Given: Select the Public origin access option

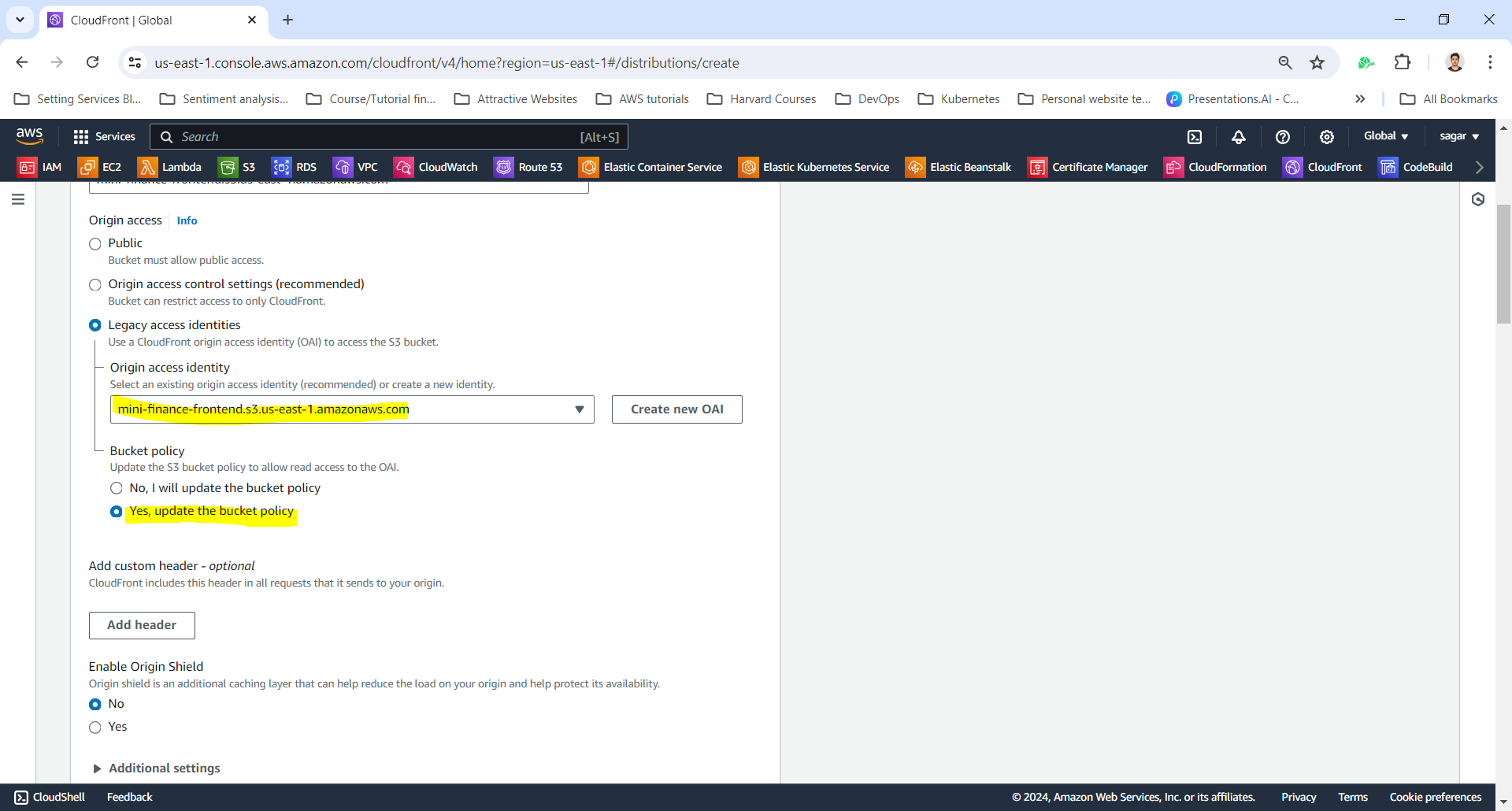Looking at the screenshot, I should coord(95,244).
